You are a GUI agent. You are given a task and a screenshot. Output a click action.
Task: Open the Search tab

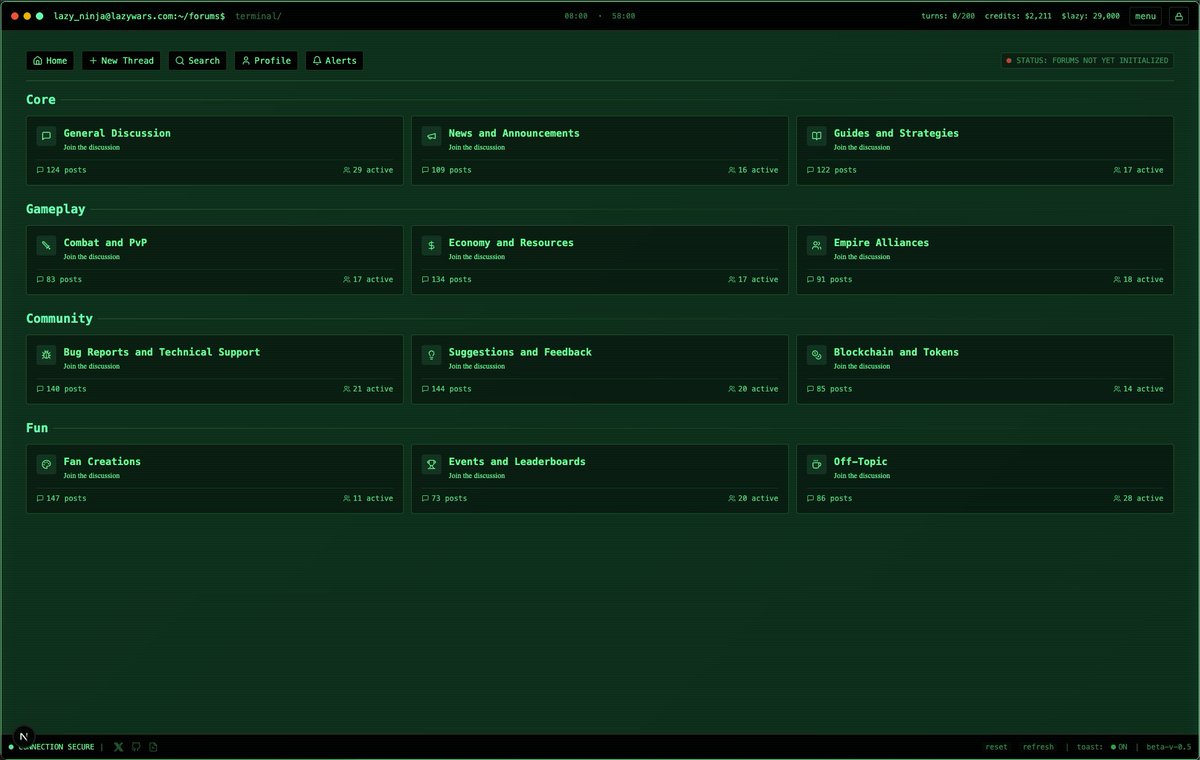point(197,61)
